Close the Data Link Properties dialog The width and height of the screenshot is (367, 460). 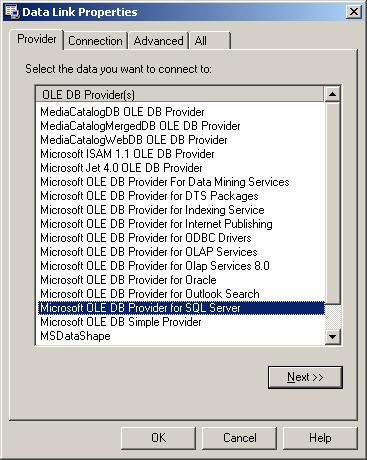click(x=353, y=12)
